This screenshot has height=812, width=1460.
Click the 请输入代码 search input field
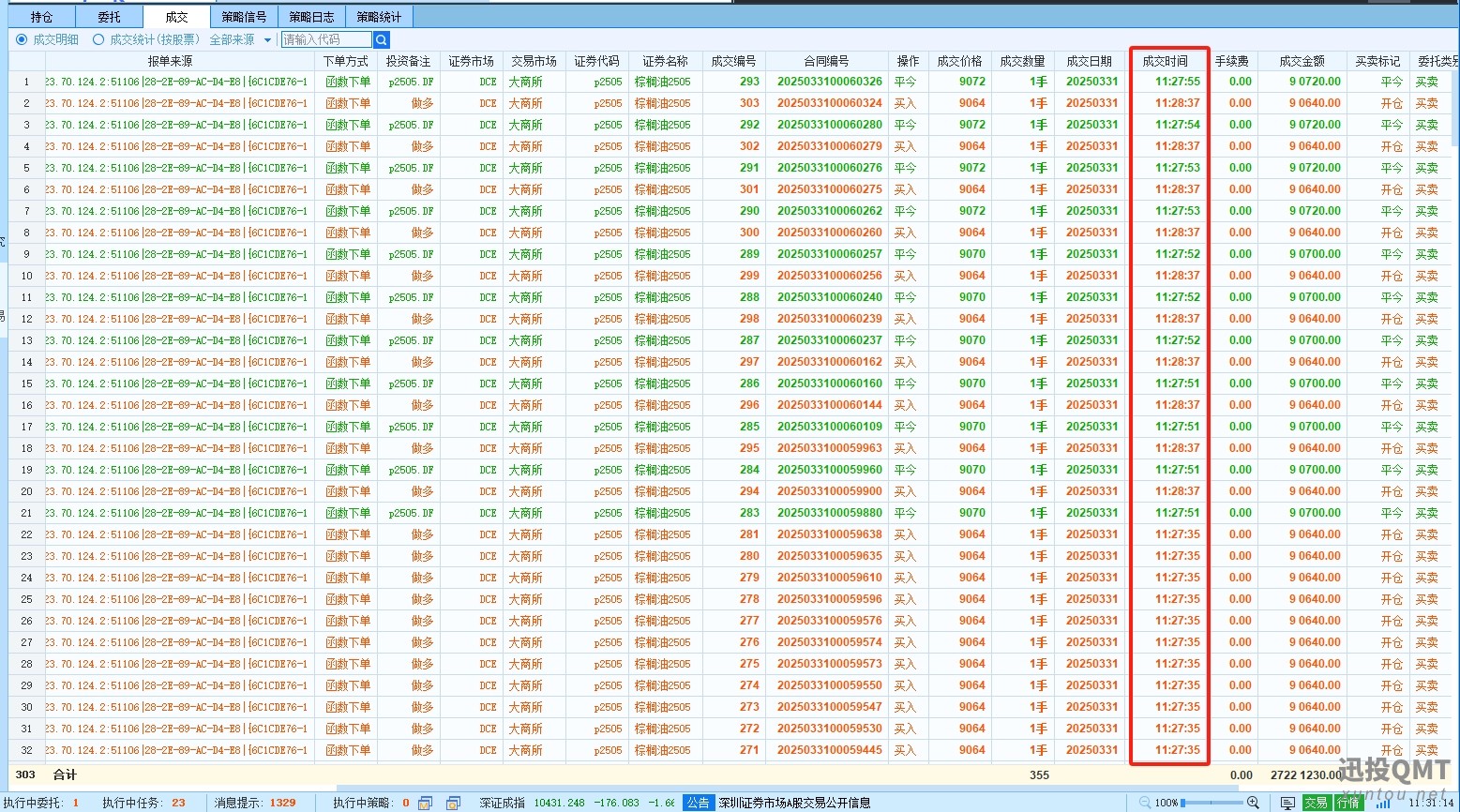[x=326, y=39]
